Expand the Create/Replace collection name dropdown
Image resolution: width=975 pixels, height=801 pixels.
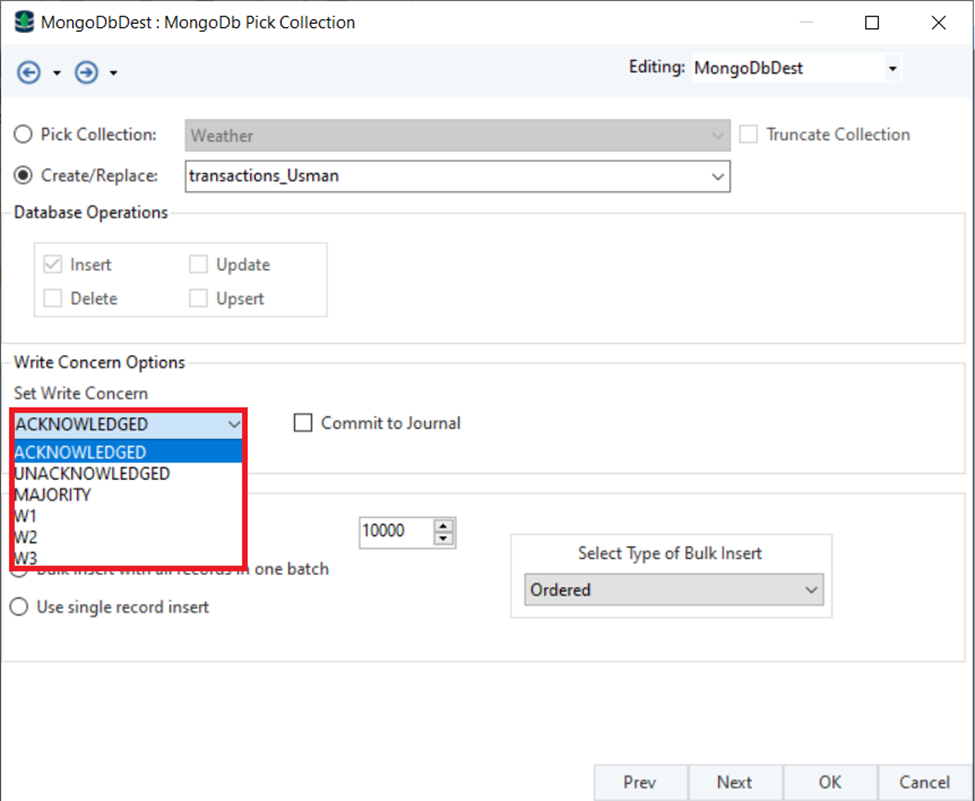(717, 176)
